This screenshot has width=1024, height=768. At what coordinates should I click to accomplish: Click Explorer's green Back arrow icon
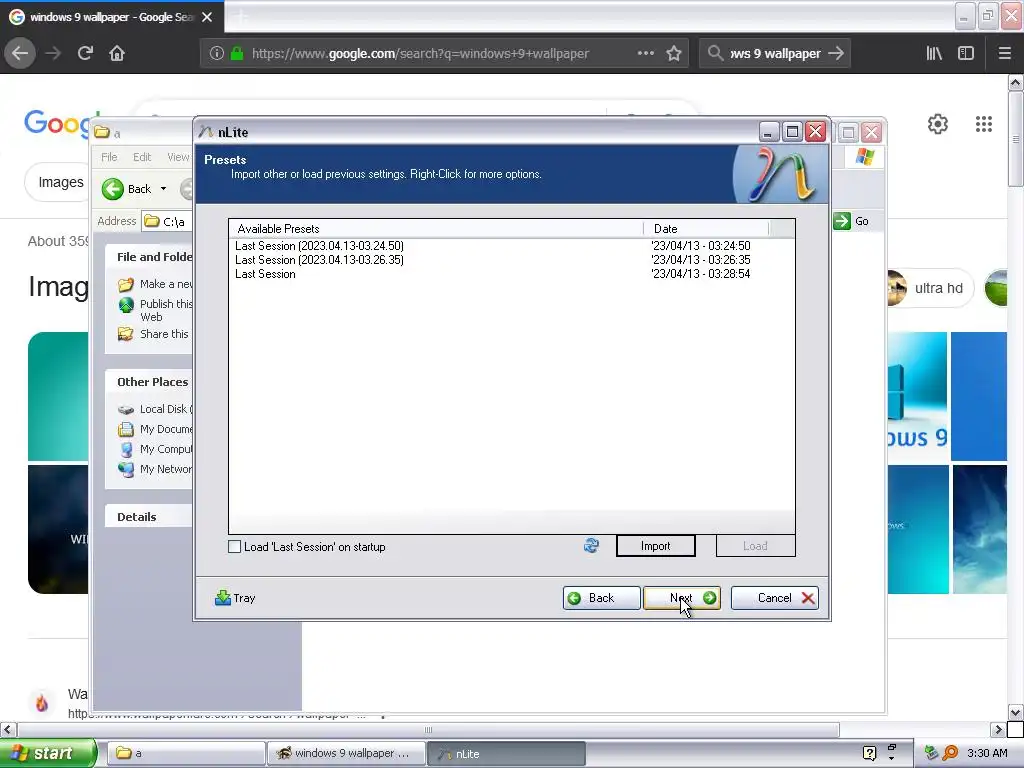coord(112,189)
